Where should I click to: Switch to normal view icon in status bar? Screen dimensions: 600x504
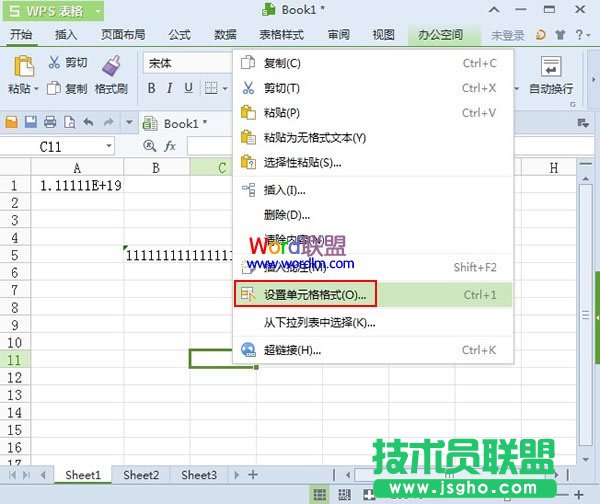tap(320, 495)
